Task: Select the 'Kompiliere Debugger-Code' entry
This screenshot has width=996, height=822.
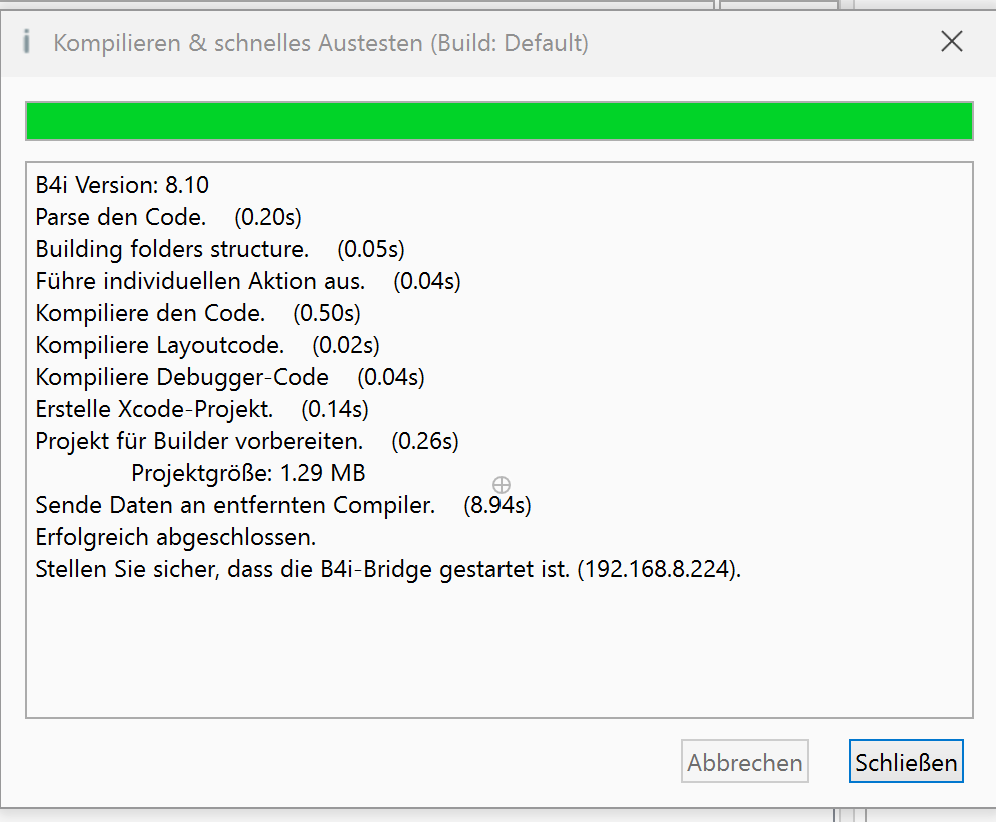Action: [x=182, y=377]
